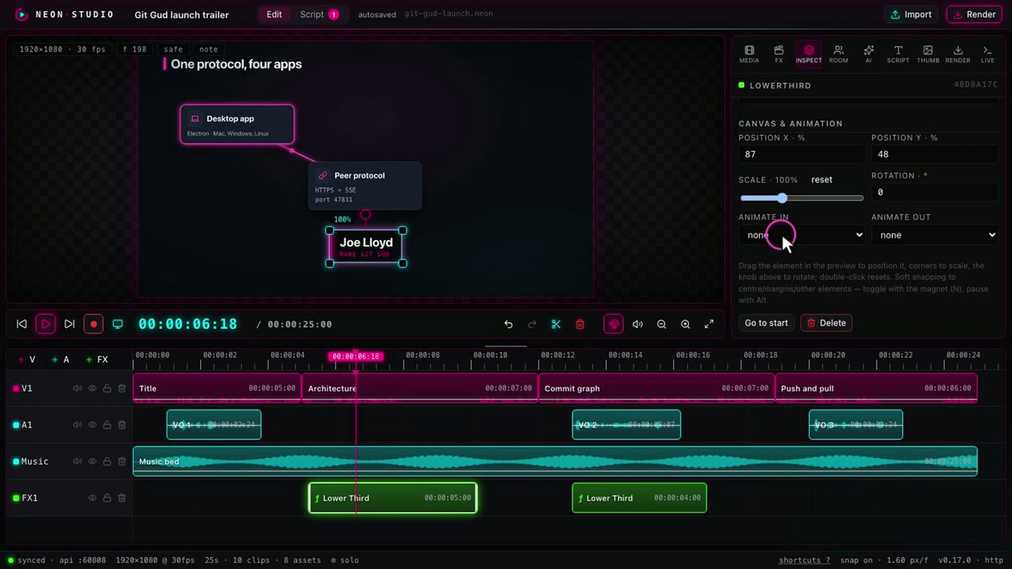This screenshot has height=569, width=1012.
Task: Mute the Music track
Action: pos(77,461)
